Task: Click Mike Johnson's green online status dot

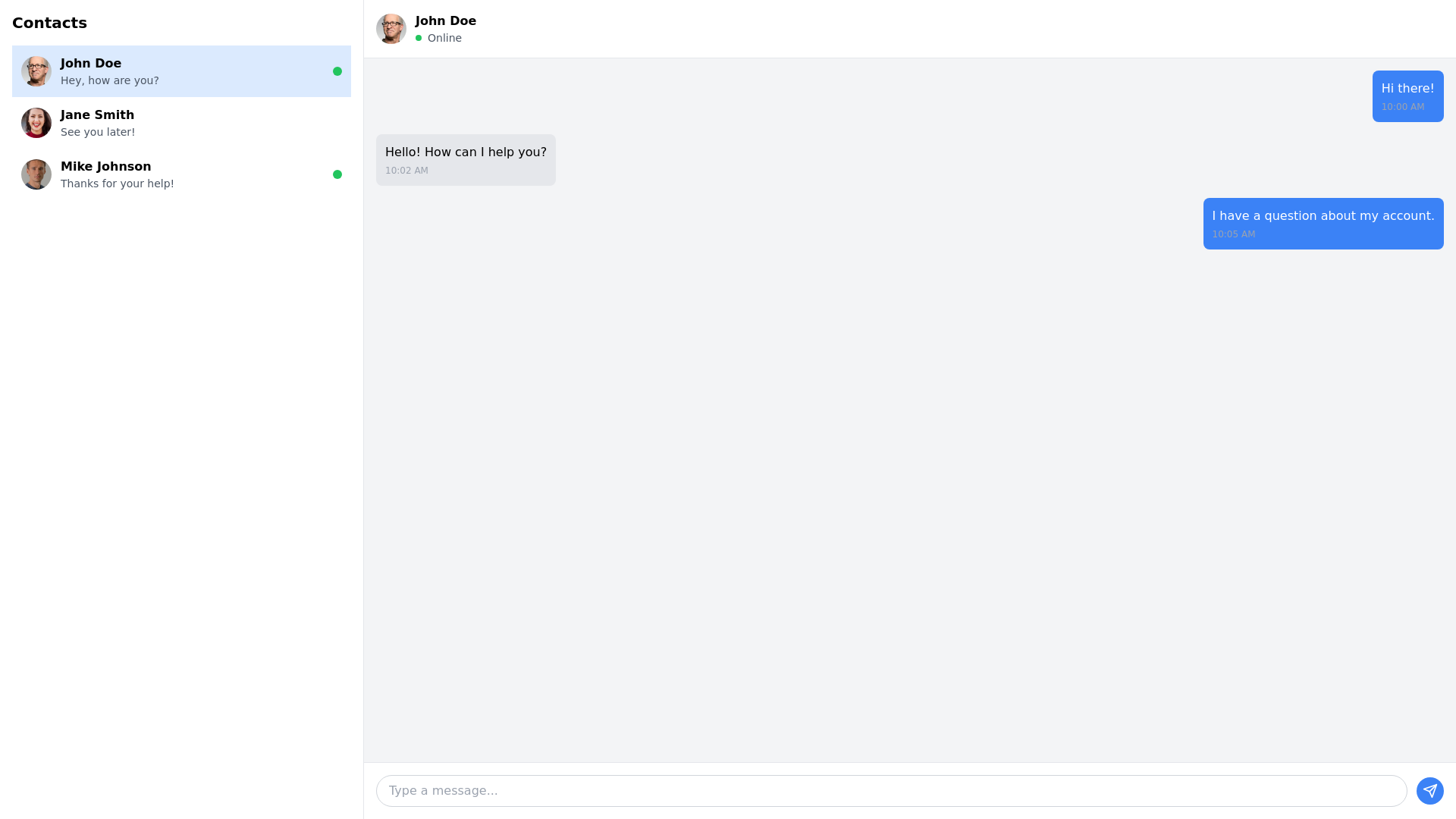Action: coord(337,174)
